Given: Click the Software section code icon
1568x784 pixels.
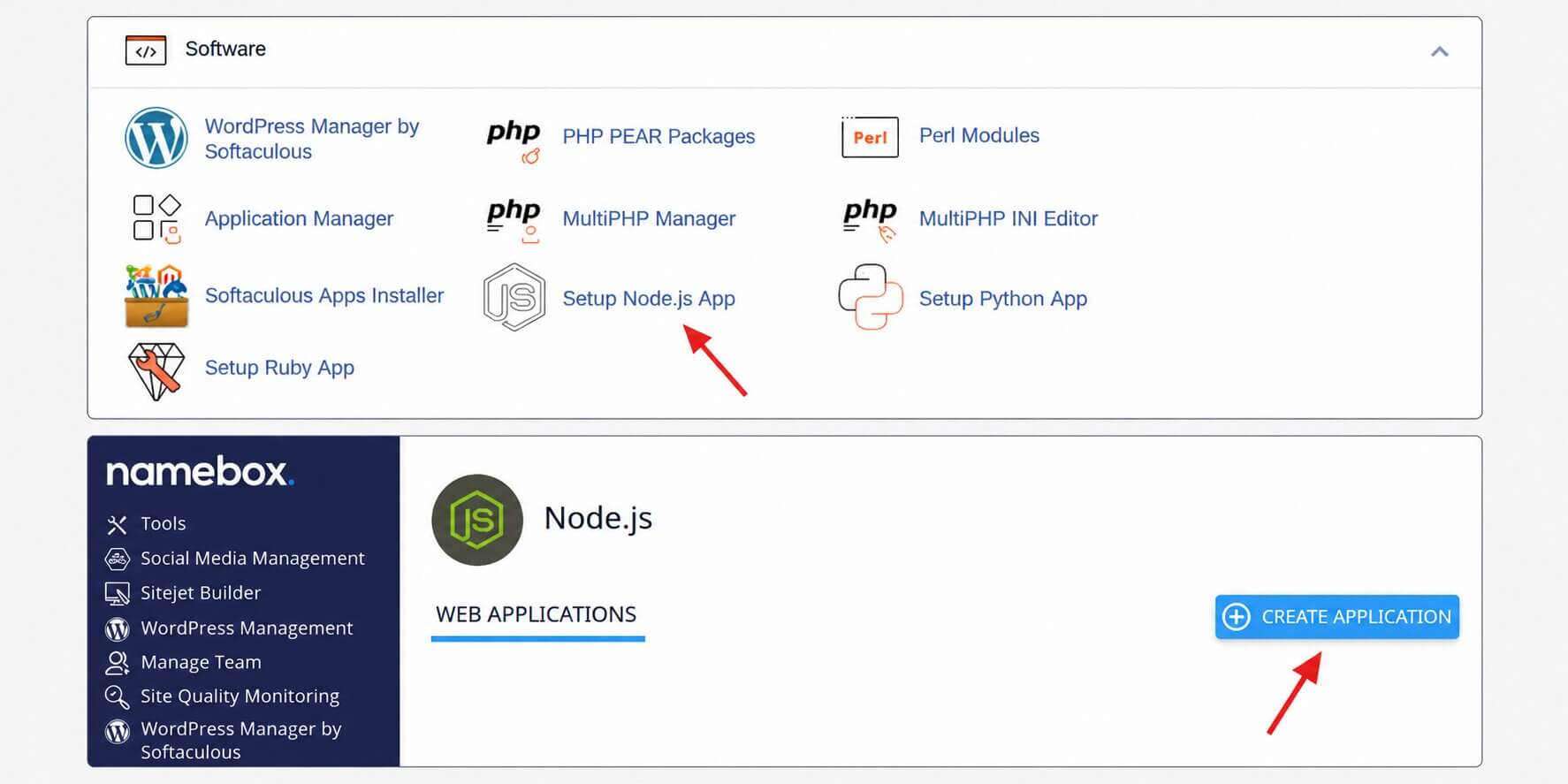Looking at the screenshot, I should coord(146,50).
